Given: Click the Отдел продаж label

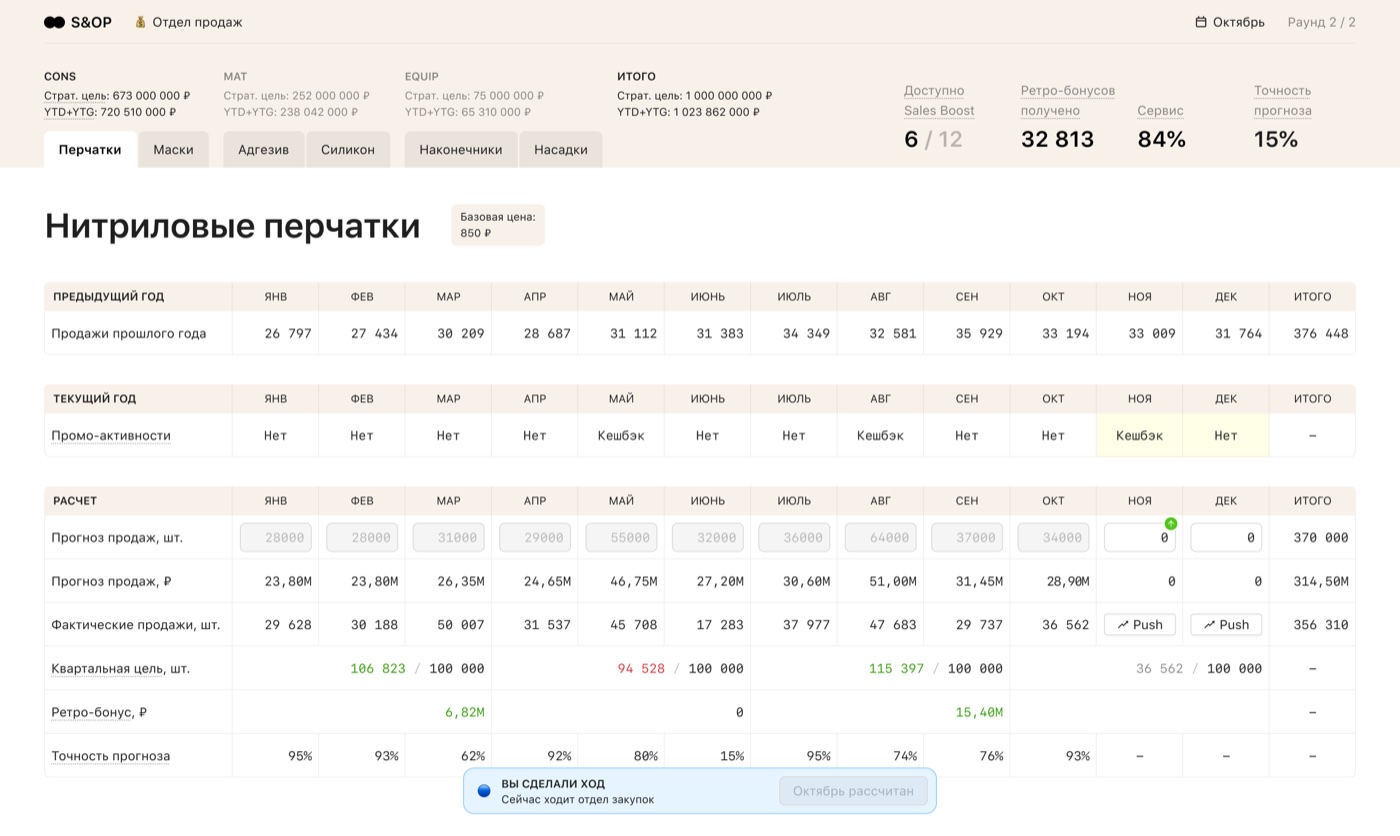Looking at the screenshot, I should point(197,22).
